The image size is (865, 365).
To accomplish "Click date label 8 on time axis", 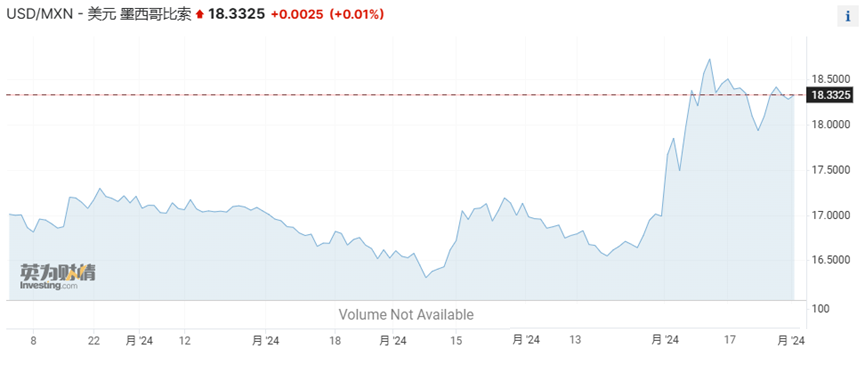I will (33, 341).
